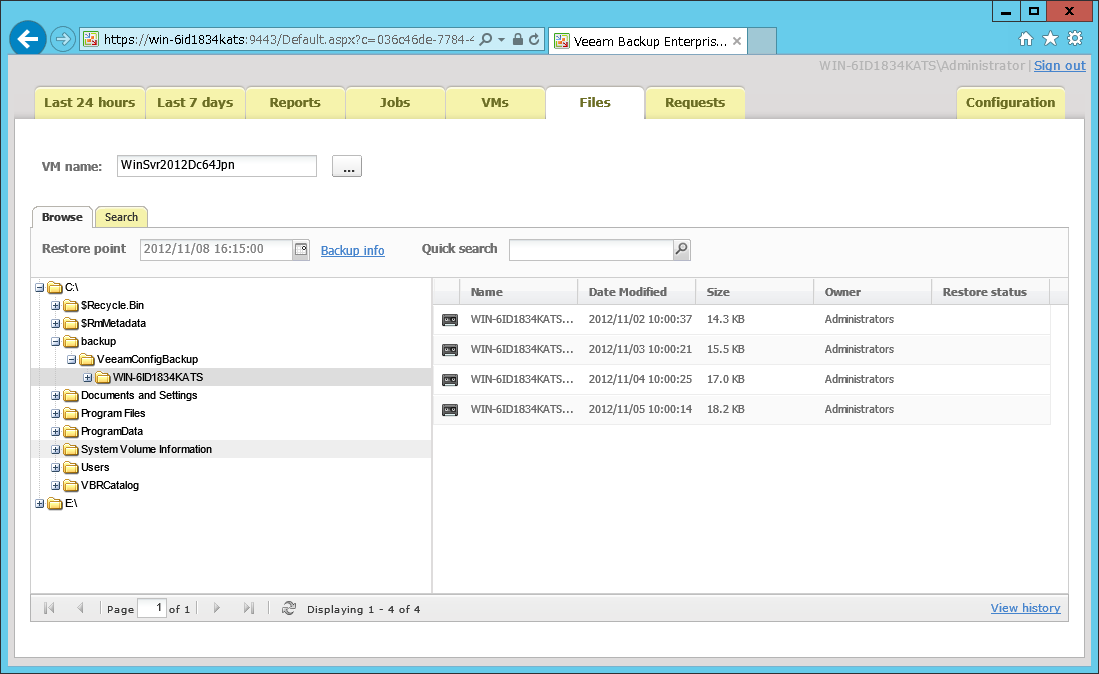Image resolution: width=1099 pixels, height=674 pixels.
Task: Click the browser URL address field
Action: (288, 39)
